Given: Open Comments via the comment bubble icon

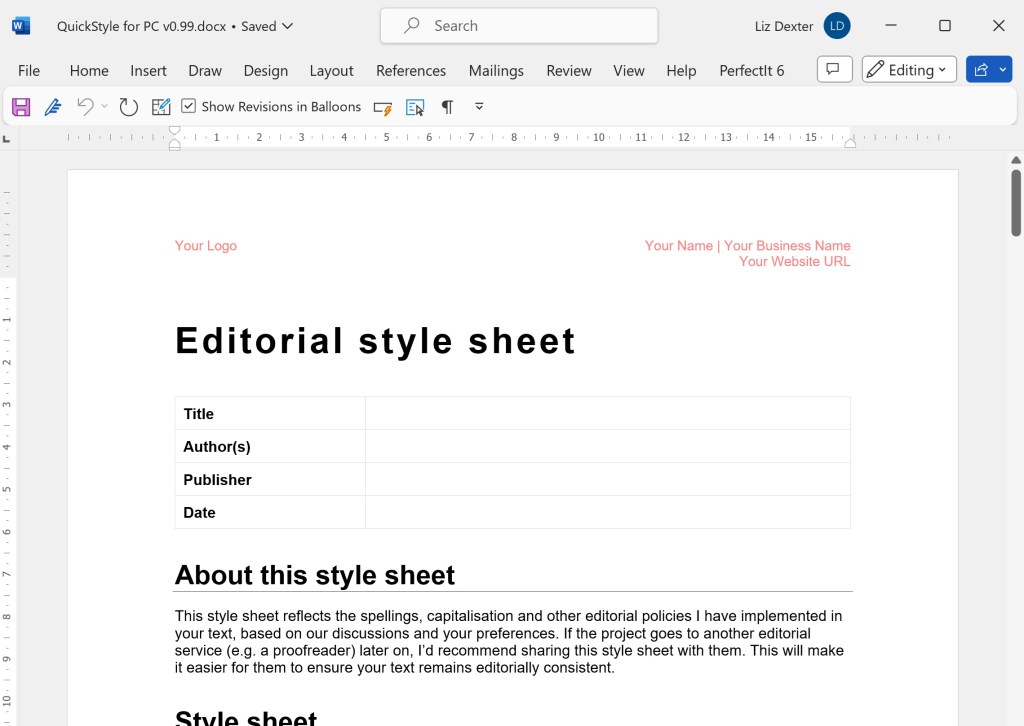Looking at the screenshot, I should 834,69.
